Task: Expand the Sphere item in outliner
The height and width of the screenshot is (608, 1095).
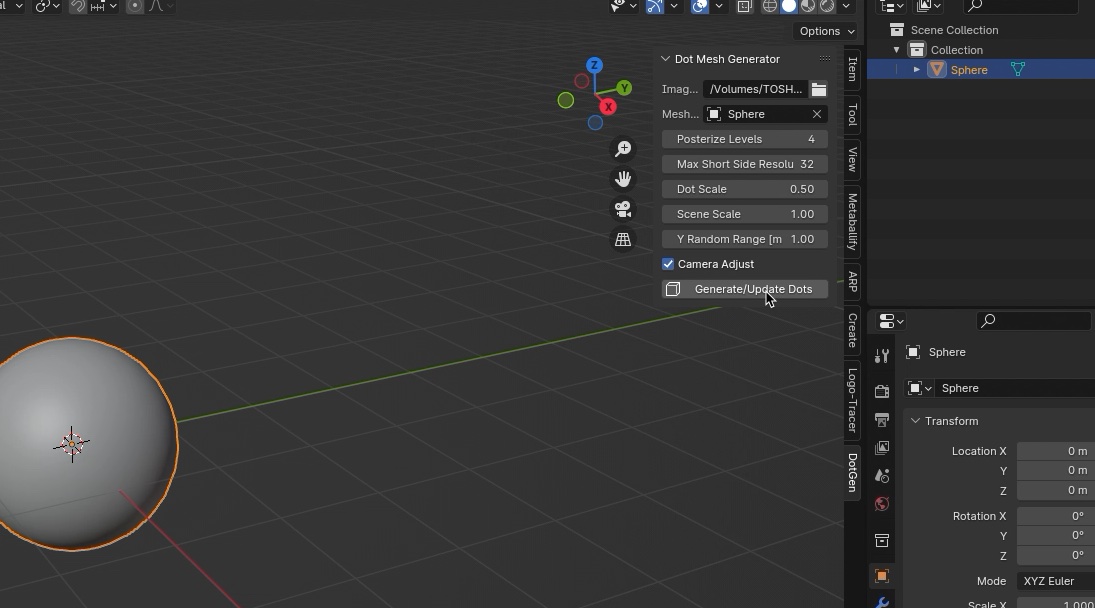Action: [x=917, y=70]
